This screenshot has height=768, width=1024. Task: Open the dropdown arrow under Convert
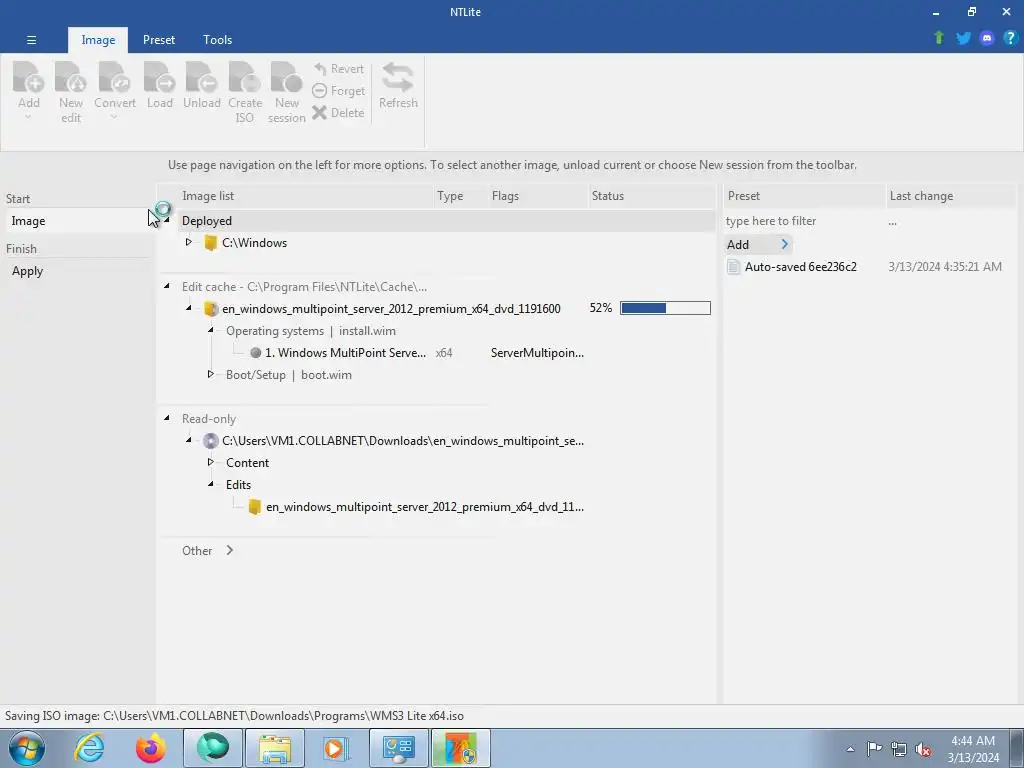point(114,118)
